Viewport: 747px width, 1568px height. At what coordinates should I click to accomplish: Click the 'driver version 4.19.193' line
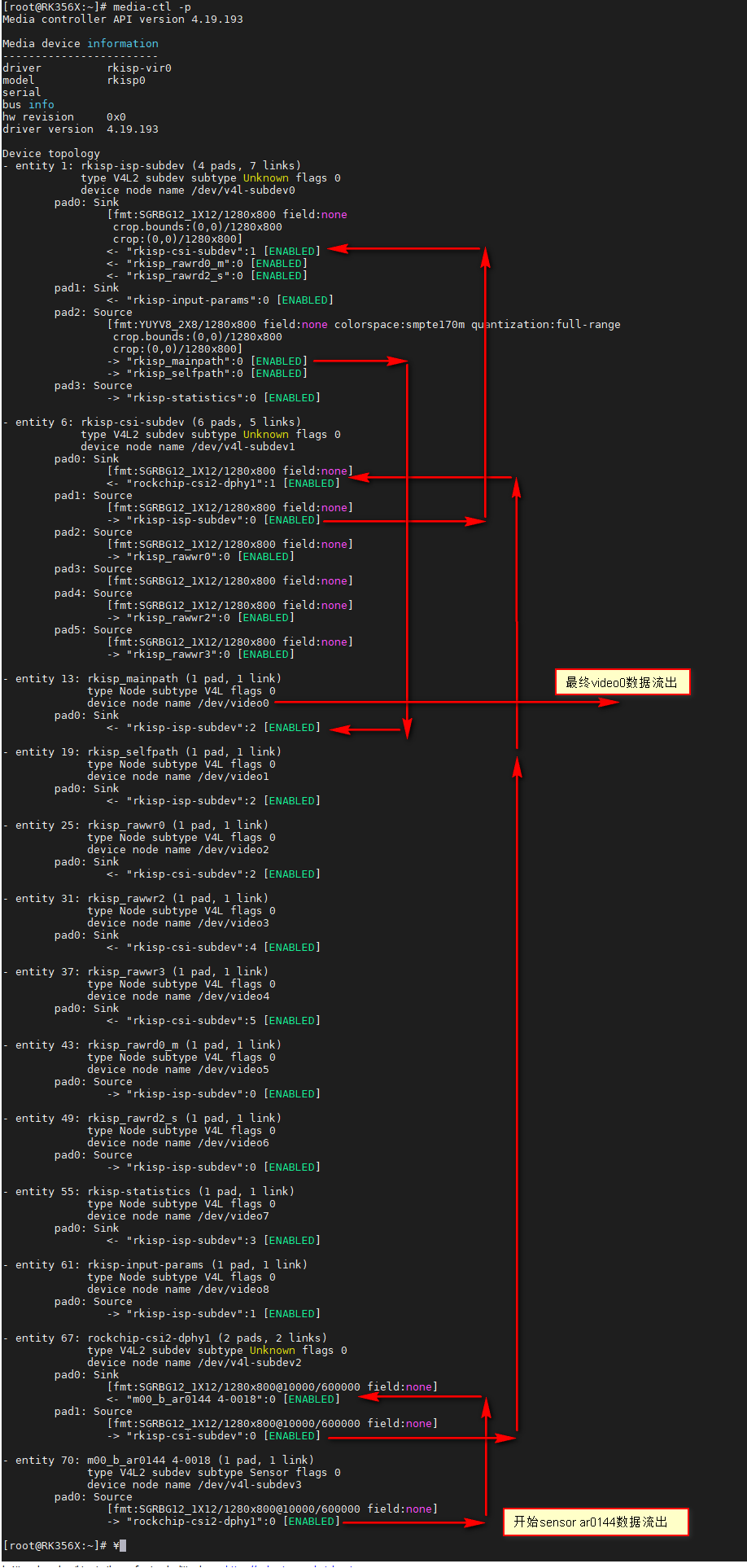(81, 129)
